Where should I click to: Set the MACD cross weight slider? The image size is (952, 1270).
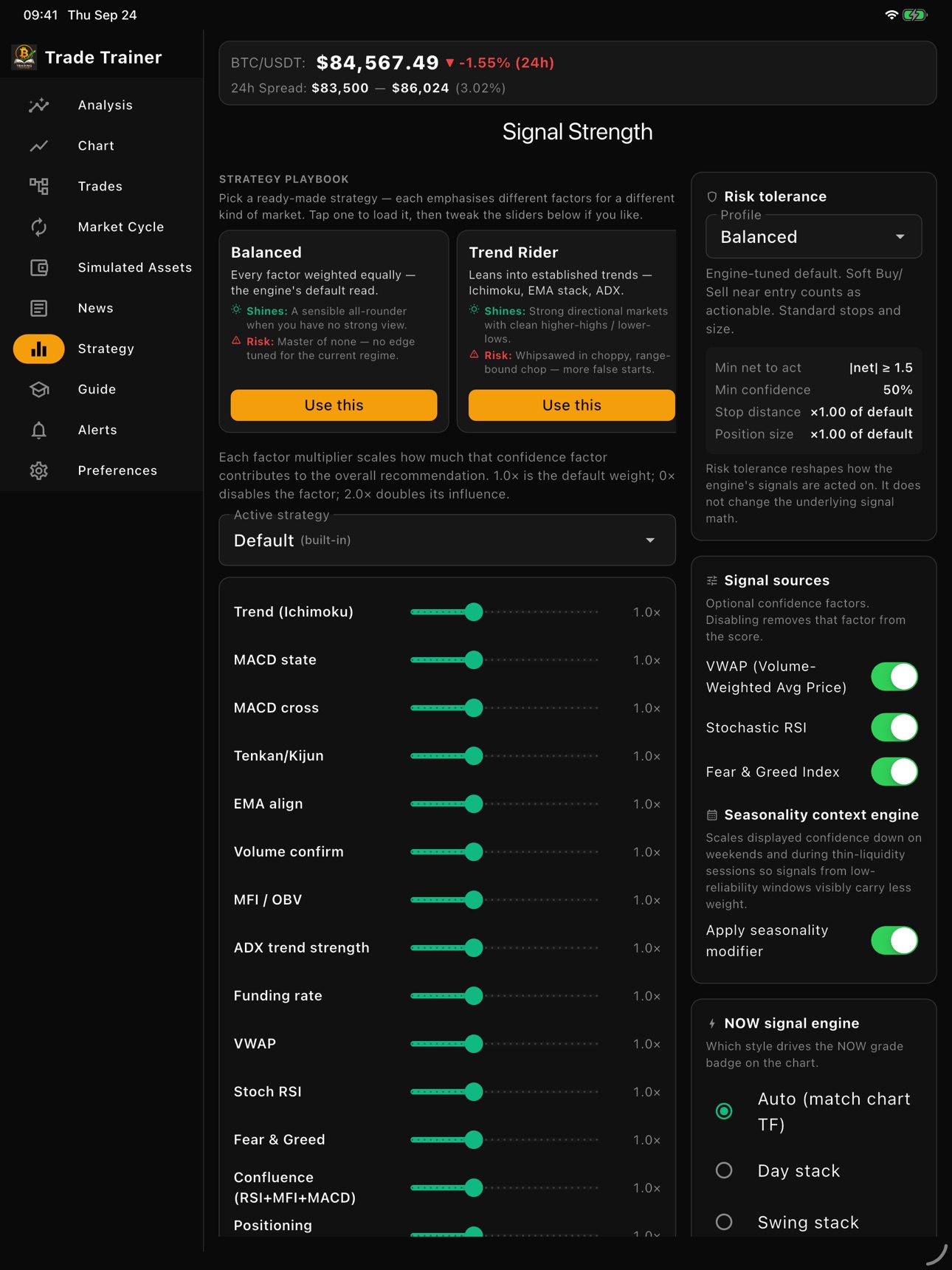coord(505,708)
